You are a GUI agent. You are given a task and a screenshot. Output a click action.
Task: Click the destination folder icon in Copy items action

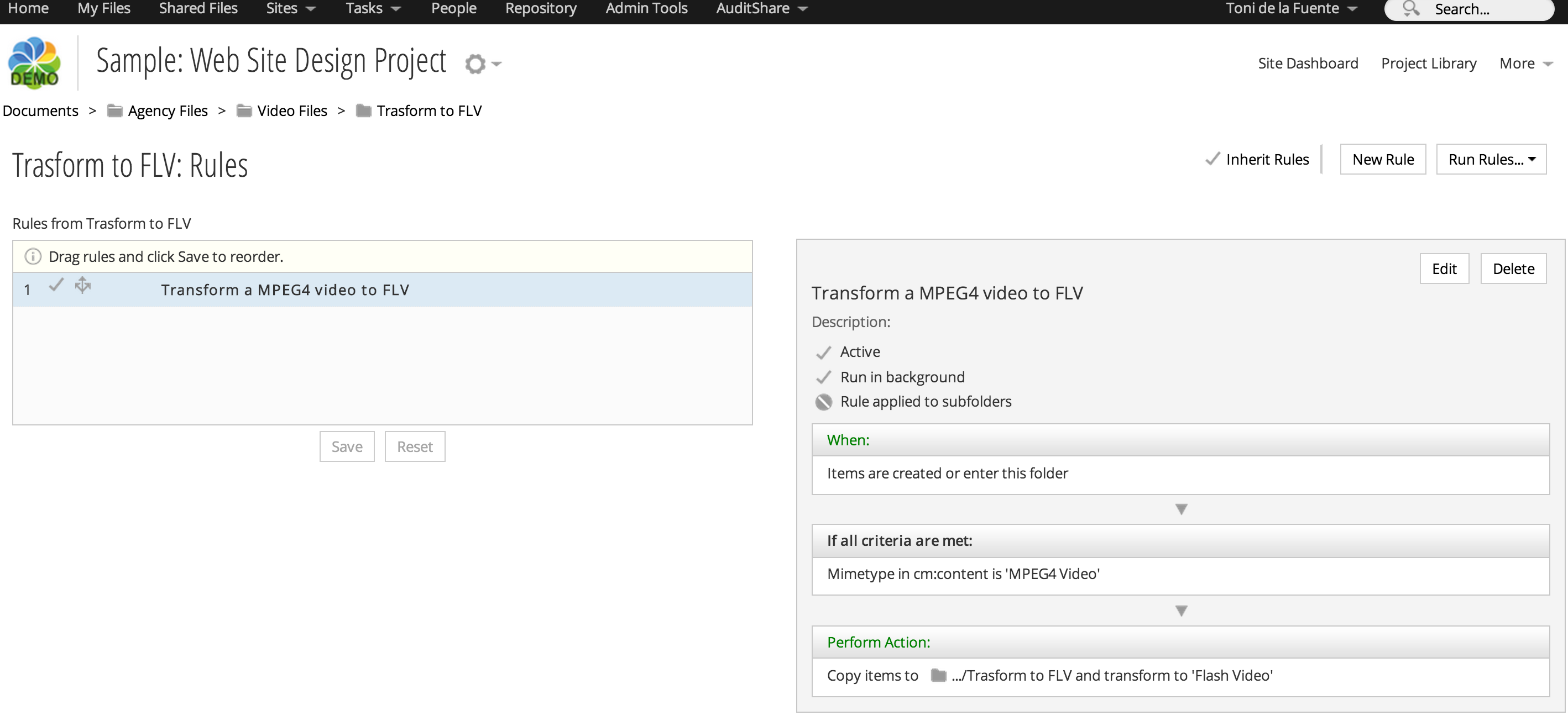[938, 676]
